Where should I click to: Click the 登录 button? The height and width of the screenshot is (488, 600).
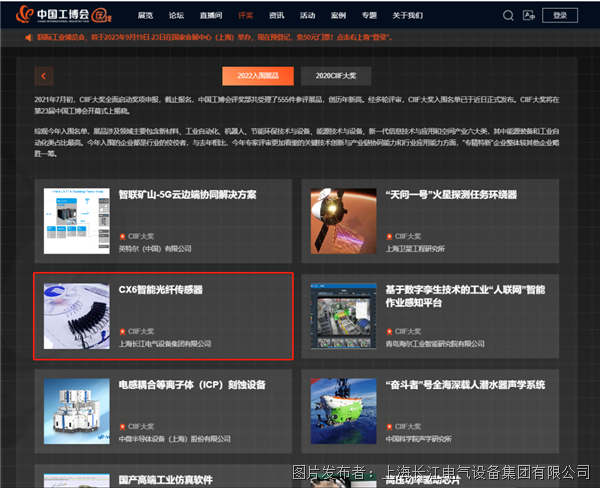pyautogui.click(x=560, y=16)
